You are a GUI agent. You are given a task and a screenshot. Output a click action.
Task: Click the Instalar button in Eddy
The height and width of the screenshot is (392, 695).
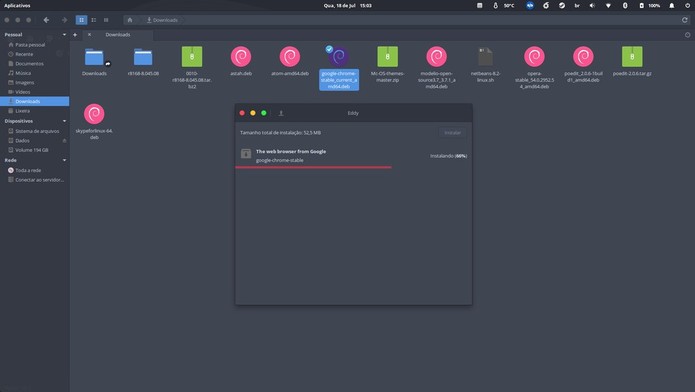pos(453,133)
